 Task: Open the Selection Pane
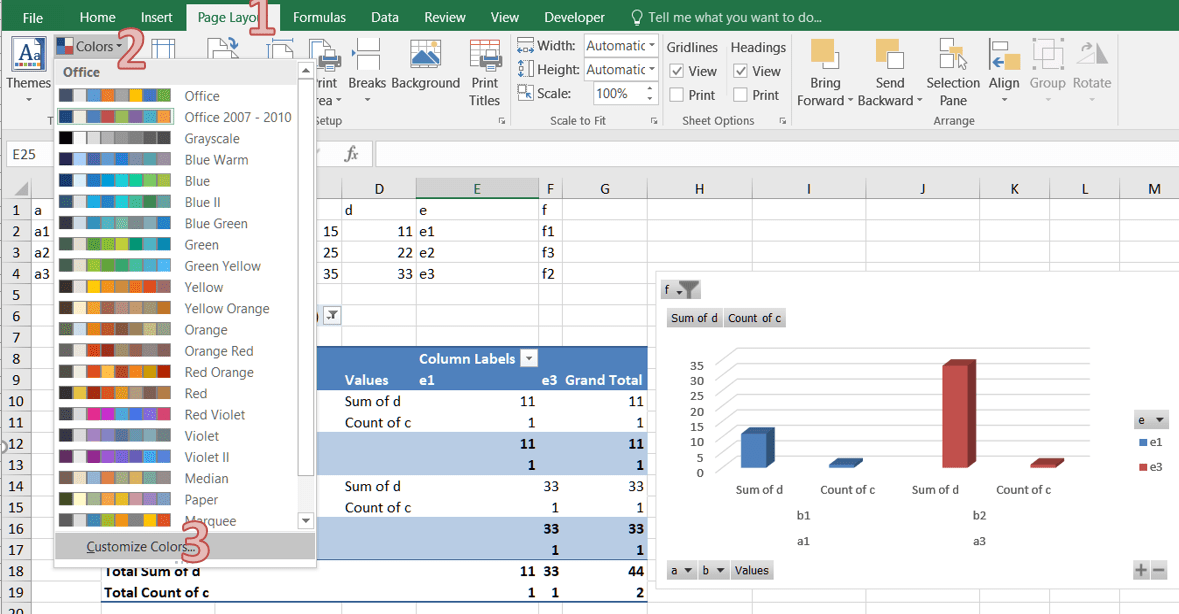tap(952, 70)
